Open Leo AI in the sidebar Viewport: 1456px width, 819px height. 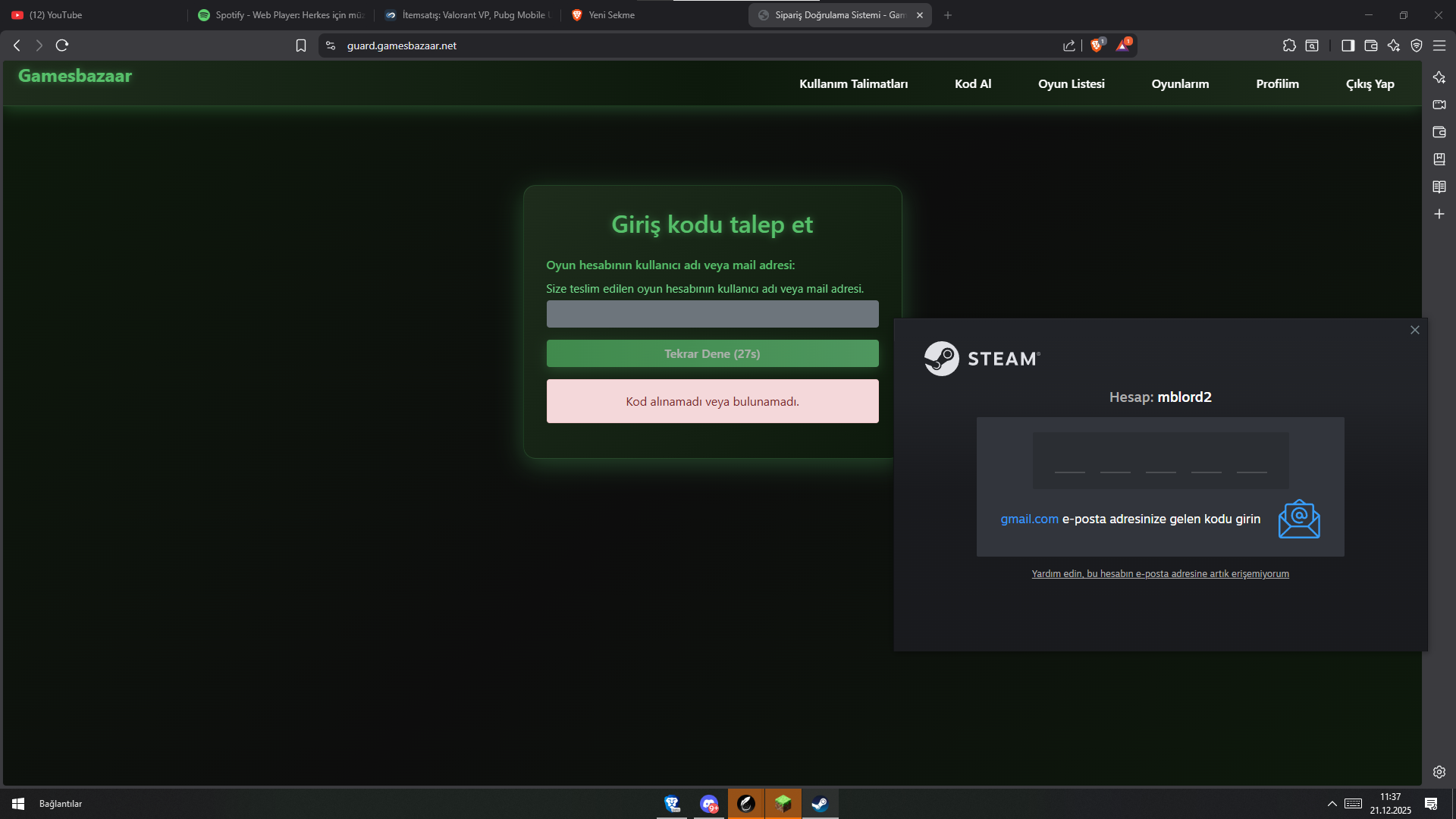[x=1439, y=77]
